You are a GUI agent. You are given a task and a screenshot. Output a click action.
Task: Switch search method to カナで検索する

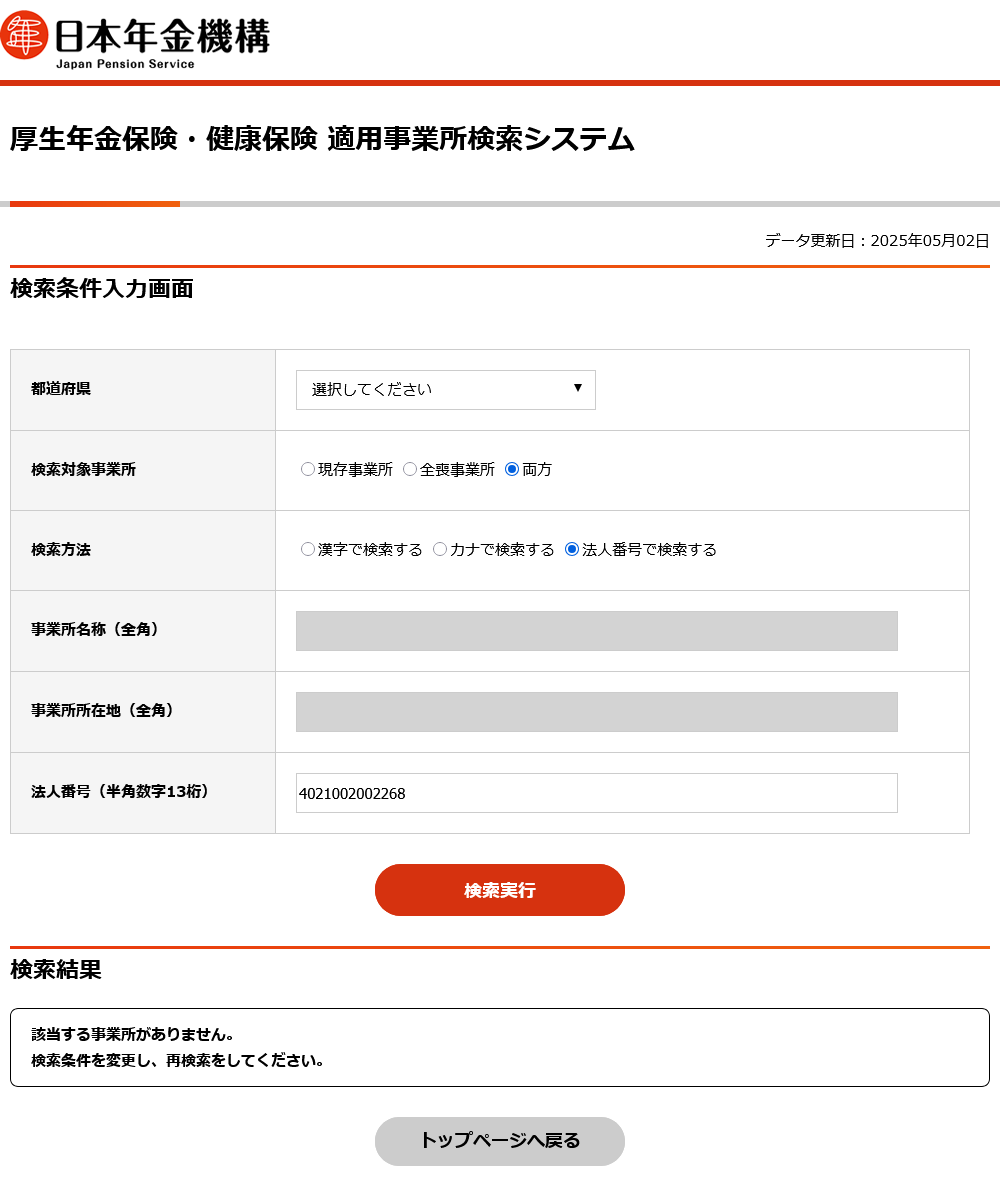440,549
